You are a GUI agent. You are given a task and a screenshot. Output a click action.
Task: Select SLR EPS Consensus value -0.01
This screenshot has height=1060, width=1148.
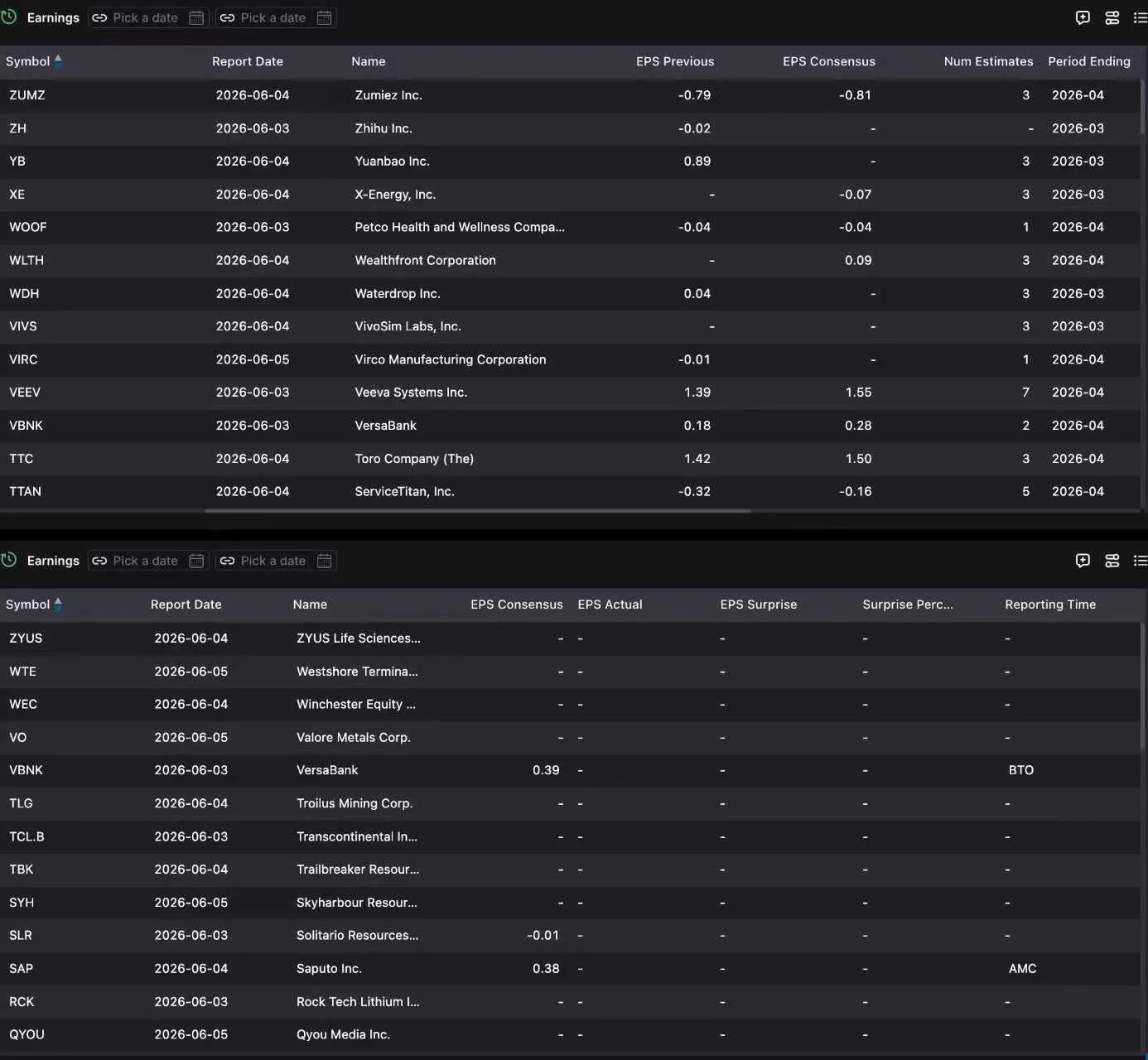click(x=543, y=936)
